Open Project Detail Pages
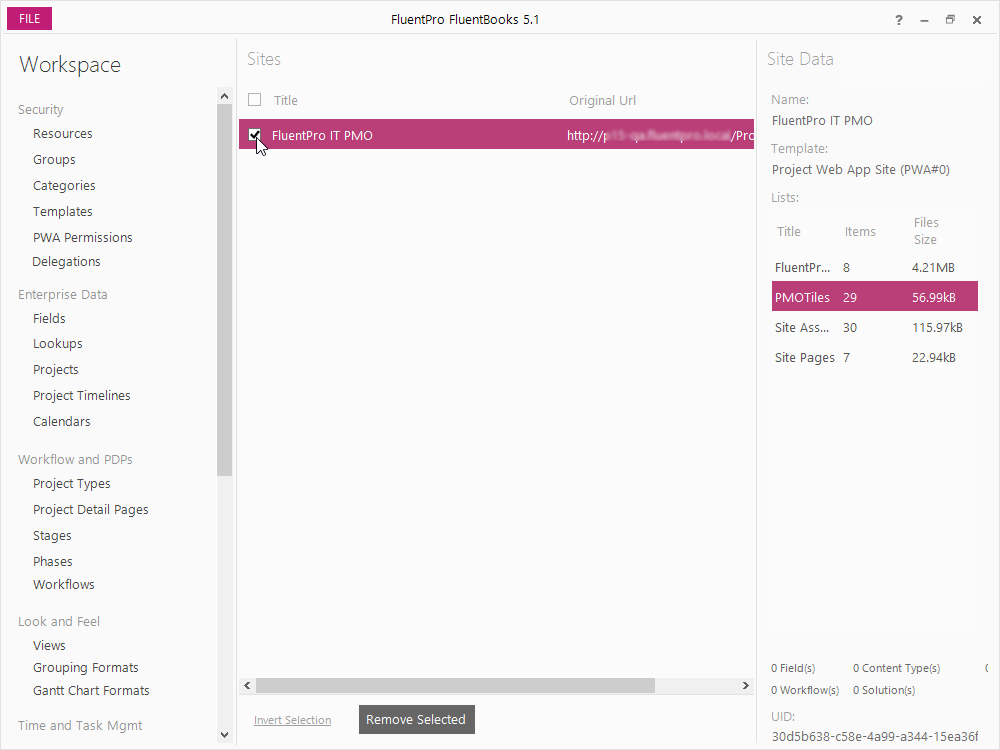The height and width of the screenshot is (750, 1000). pyautogui.click(x=91, y=510)
